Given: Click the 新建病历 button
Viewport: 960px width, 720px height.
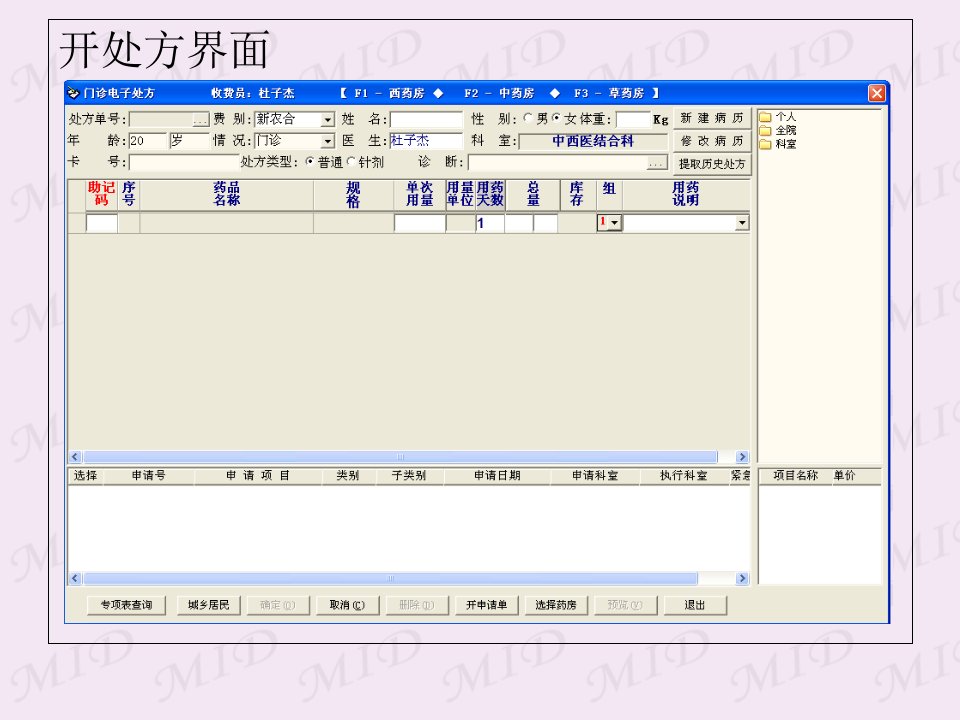Looking at the screenshot, I should point(712,118).
